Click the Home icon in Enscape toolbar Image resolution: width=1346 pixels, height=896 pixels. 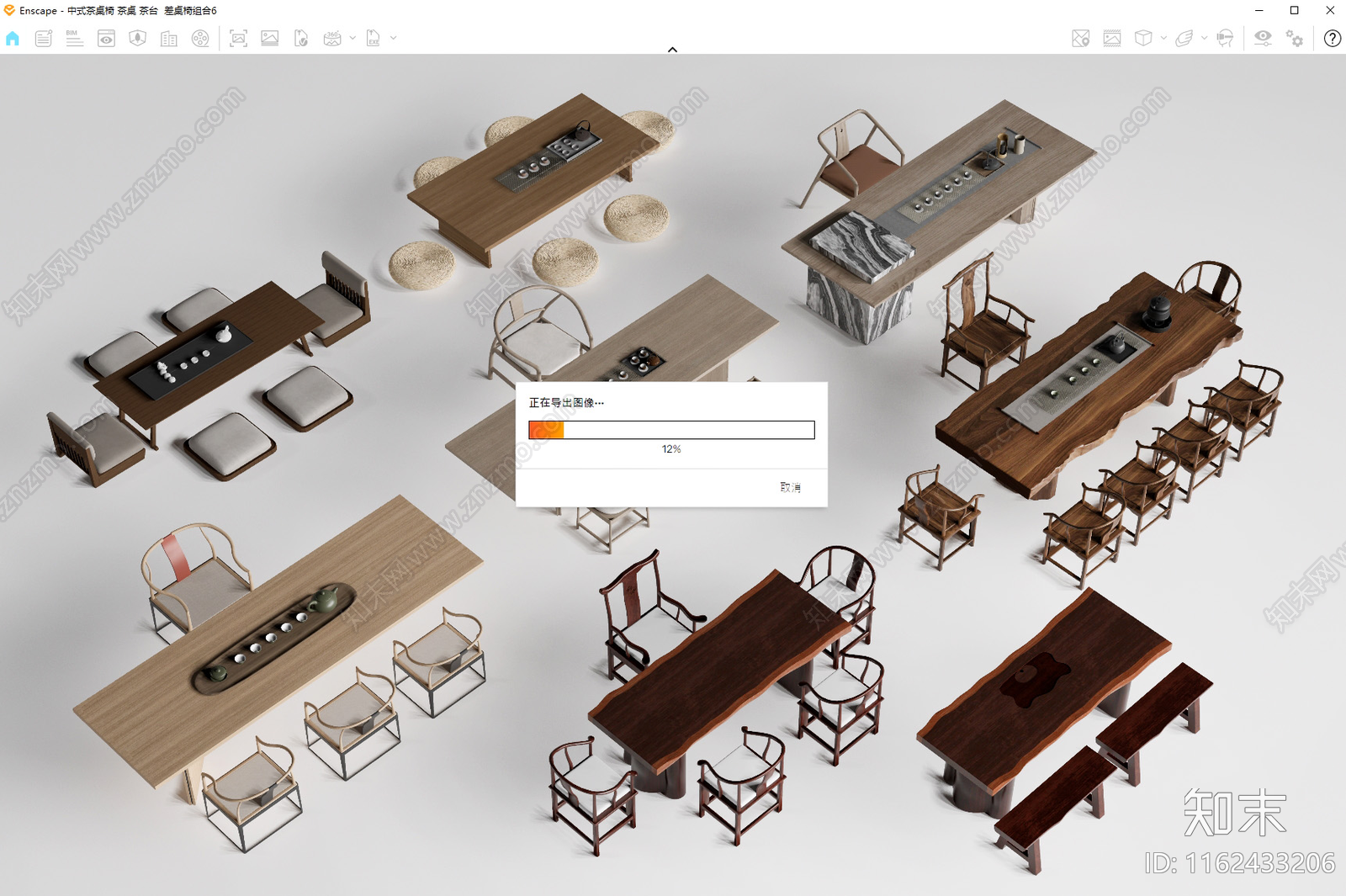pos(13,39)
